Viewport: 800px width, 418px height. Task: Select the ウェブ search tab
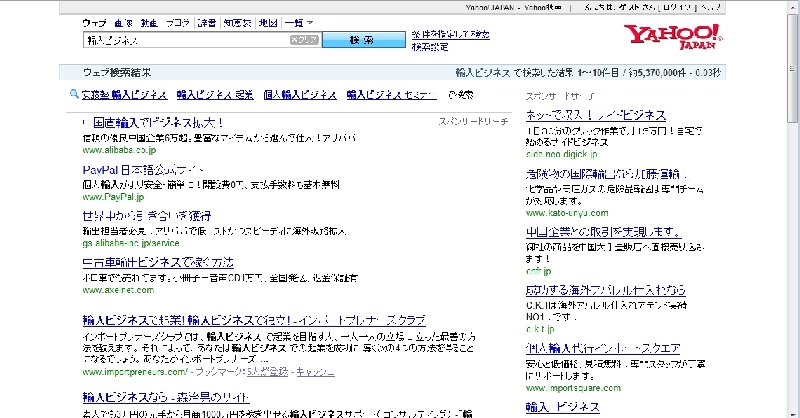tap(94, 23)
